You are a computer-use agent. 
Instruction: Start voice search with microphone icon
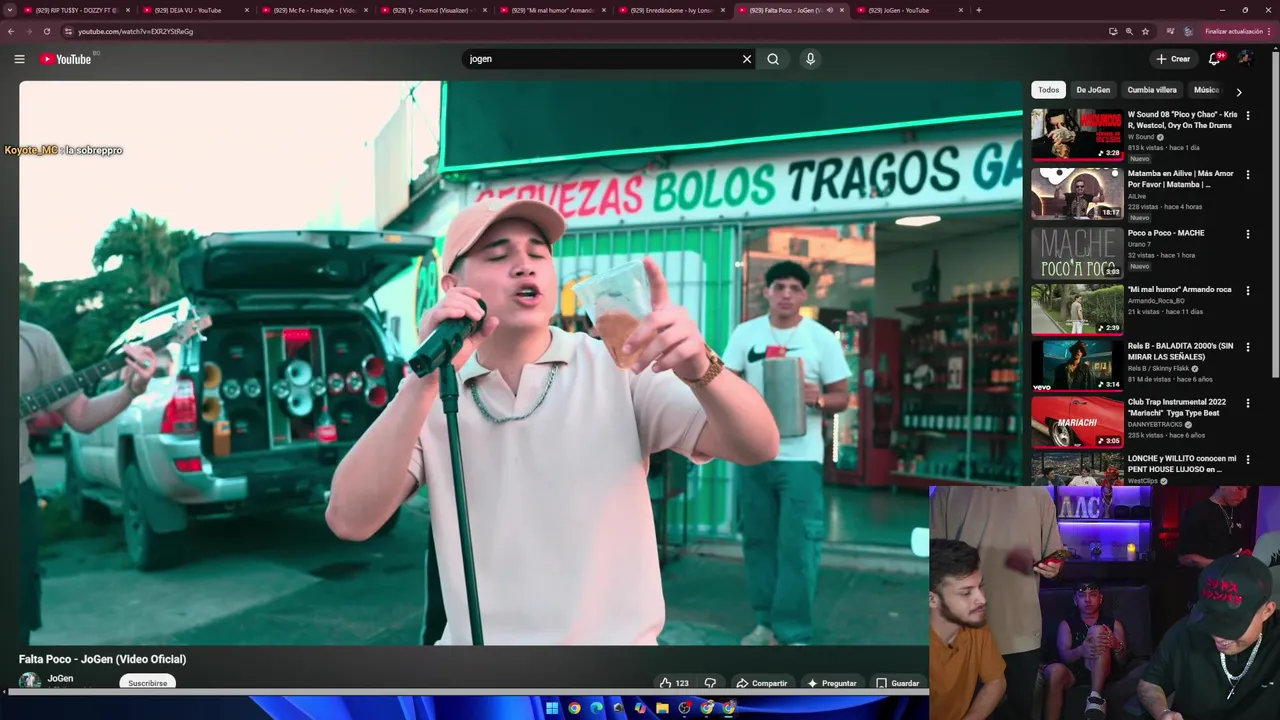[x=810, y=59]
